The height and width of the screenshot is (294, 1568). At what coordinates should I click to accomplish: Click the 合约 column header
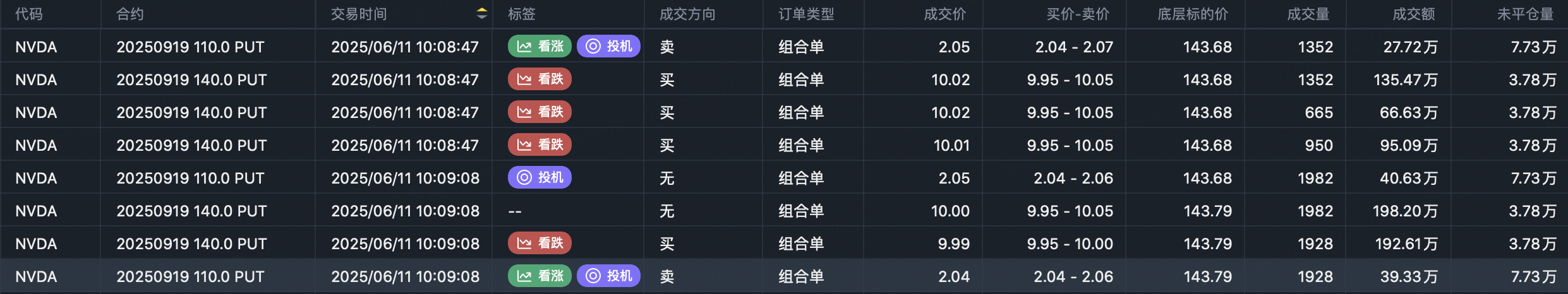click(x=130, y=14)
